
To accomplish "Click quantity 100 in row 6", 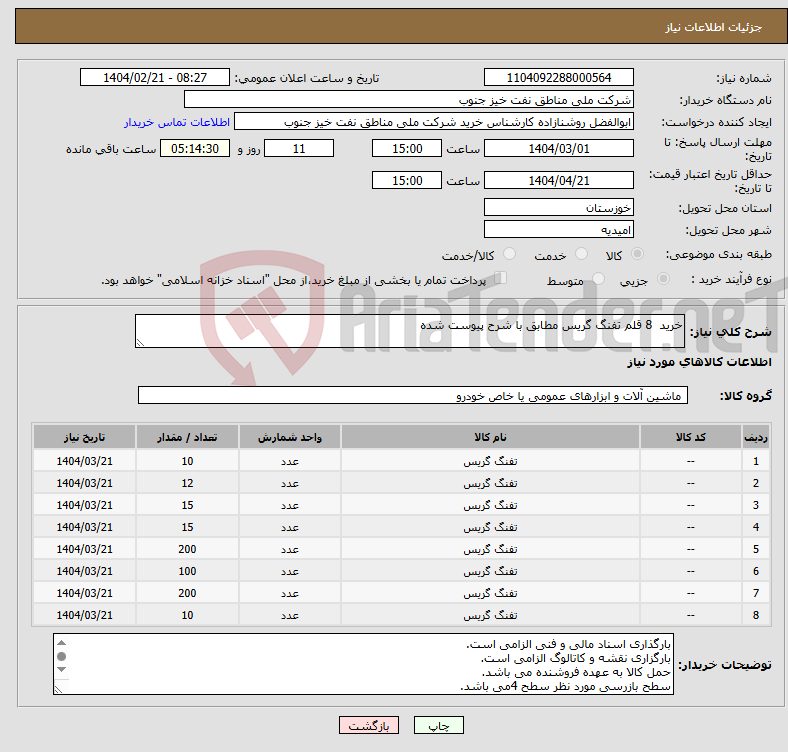I will point(187,571).
